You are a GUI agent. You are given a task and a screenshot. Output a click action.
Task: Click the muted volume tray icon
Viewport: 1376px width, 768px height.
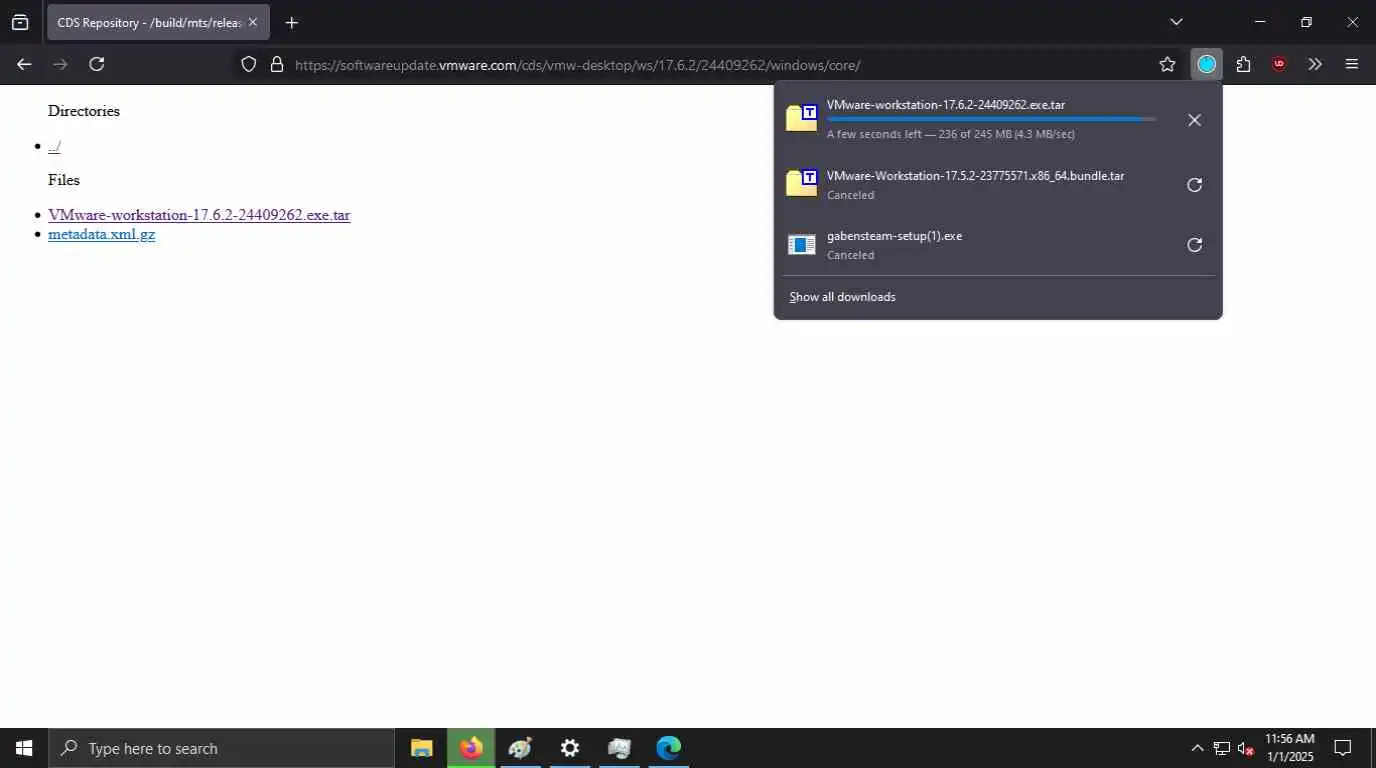tap(1246, 748)
